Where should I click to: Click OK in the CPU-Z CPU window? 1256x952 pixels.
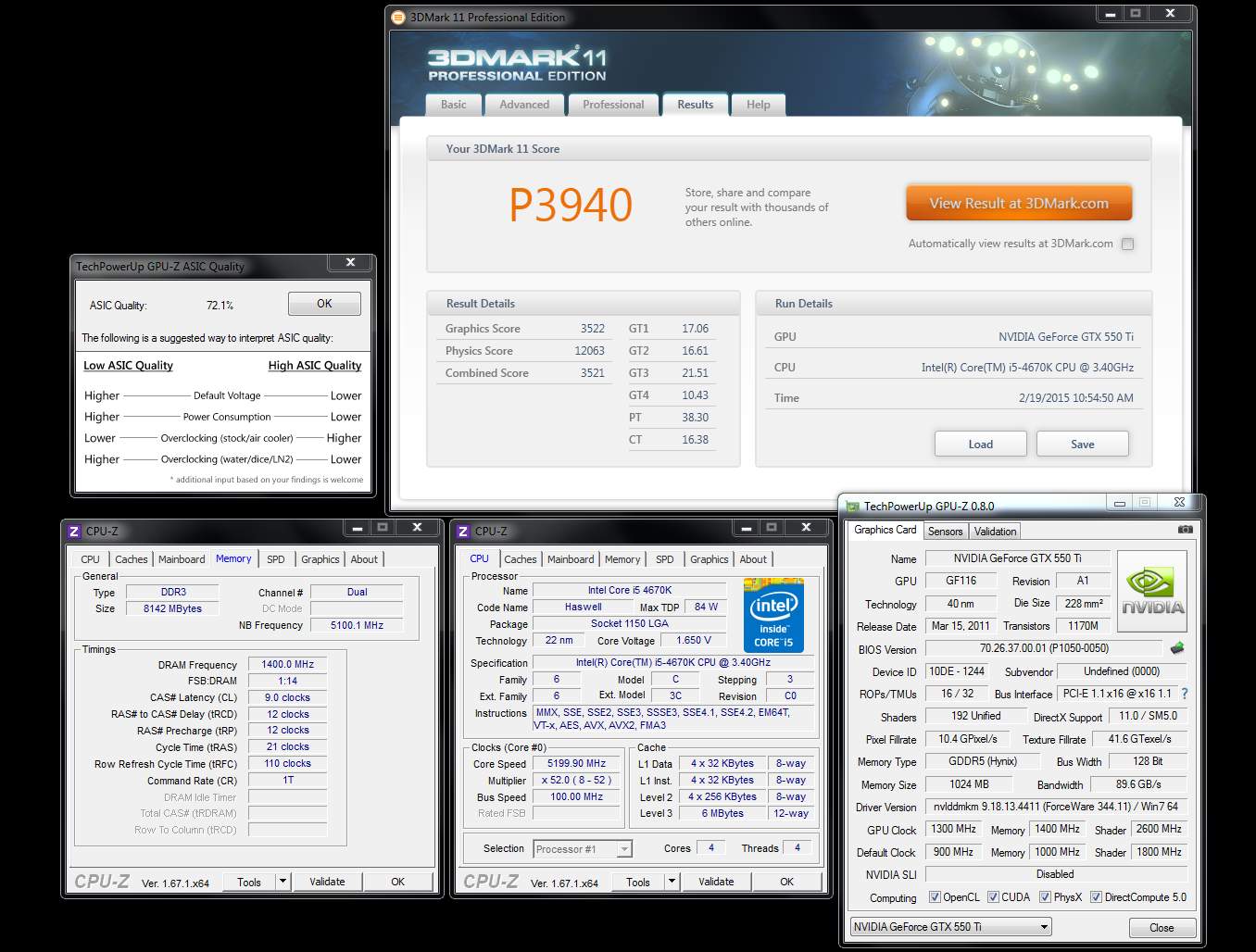pyautogui.click(x=786, y=882)
